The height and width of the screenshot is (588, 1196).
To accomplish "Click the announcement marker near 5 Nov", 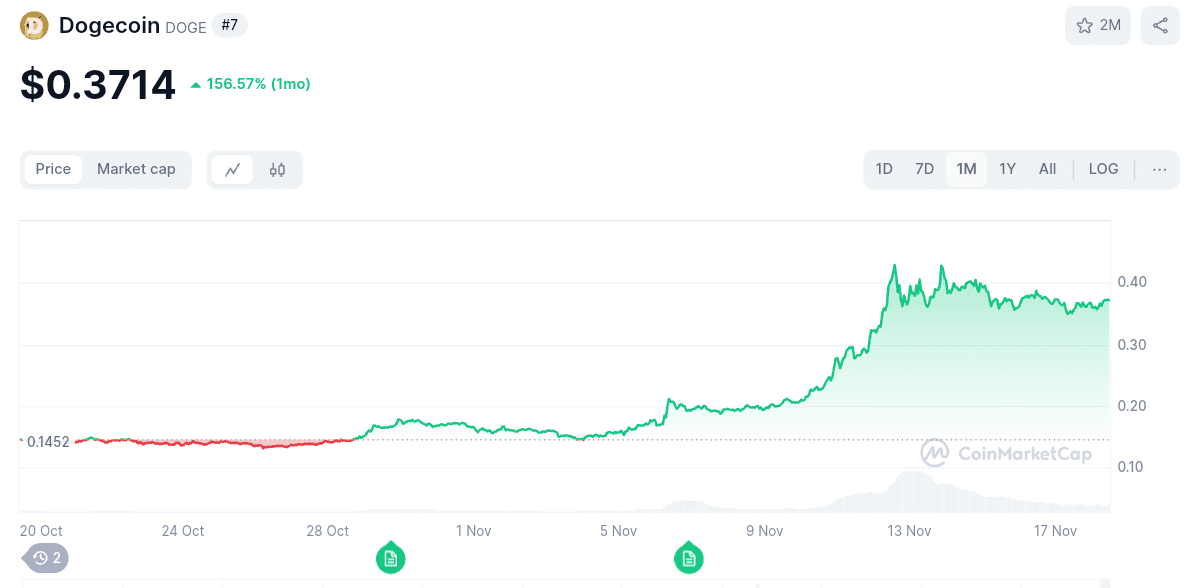I will [689, 558].
